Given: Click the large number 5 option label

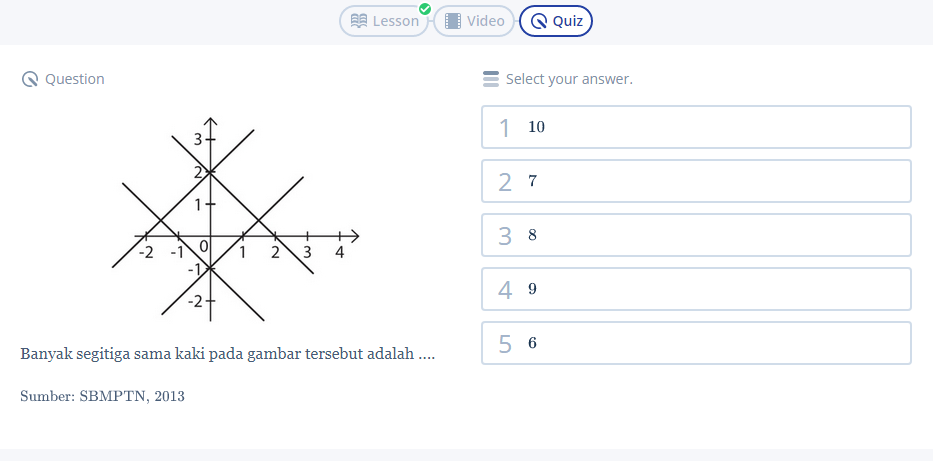Looking at the screenshot, I should pyautogui.click(x=505, y=344).
